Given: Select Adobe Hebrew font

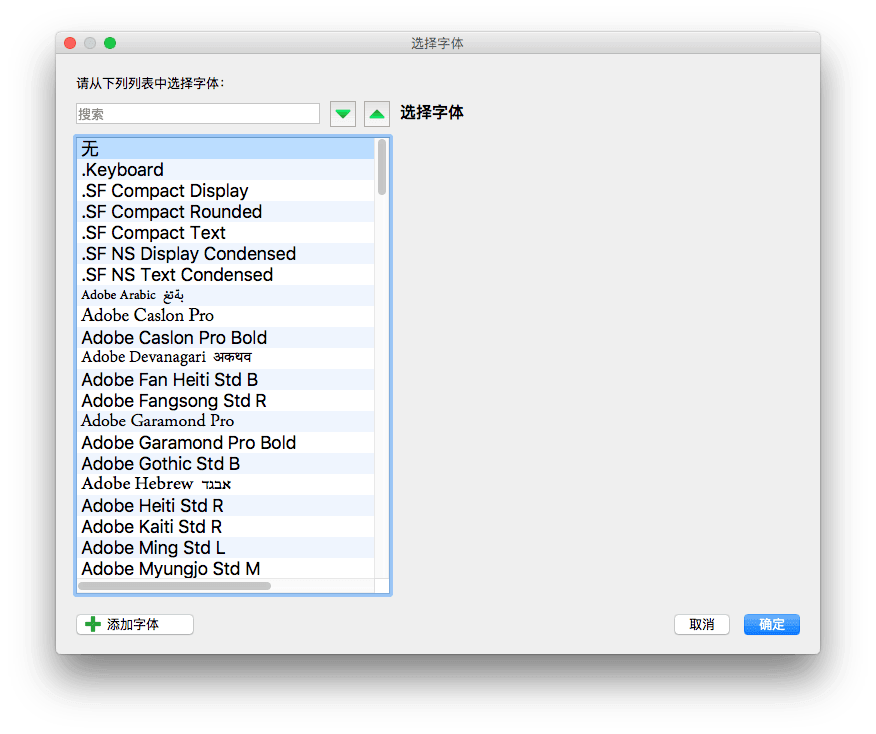Looking at the screenshot, I should [x=225, y=485].
